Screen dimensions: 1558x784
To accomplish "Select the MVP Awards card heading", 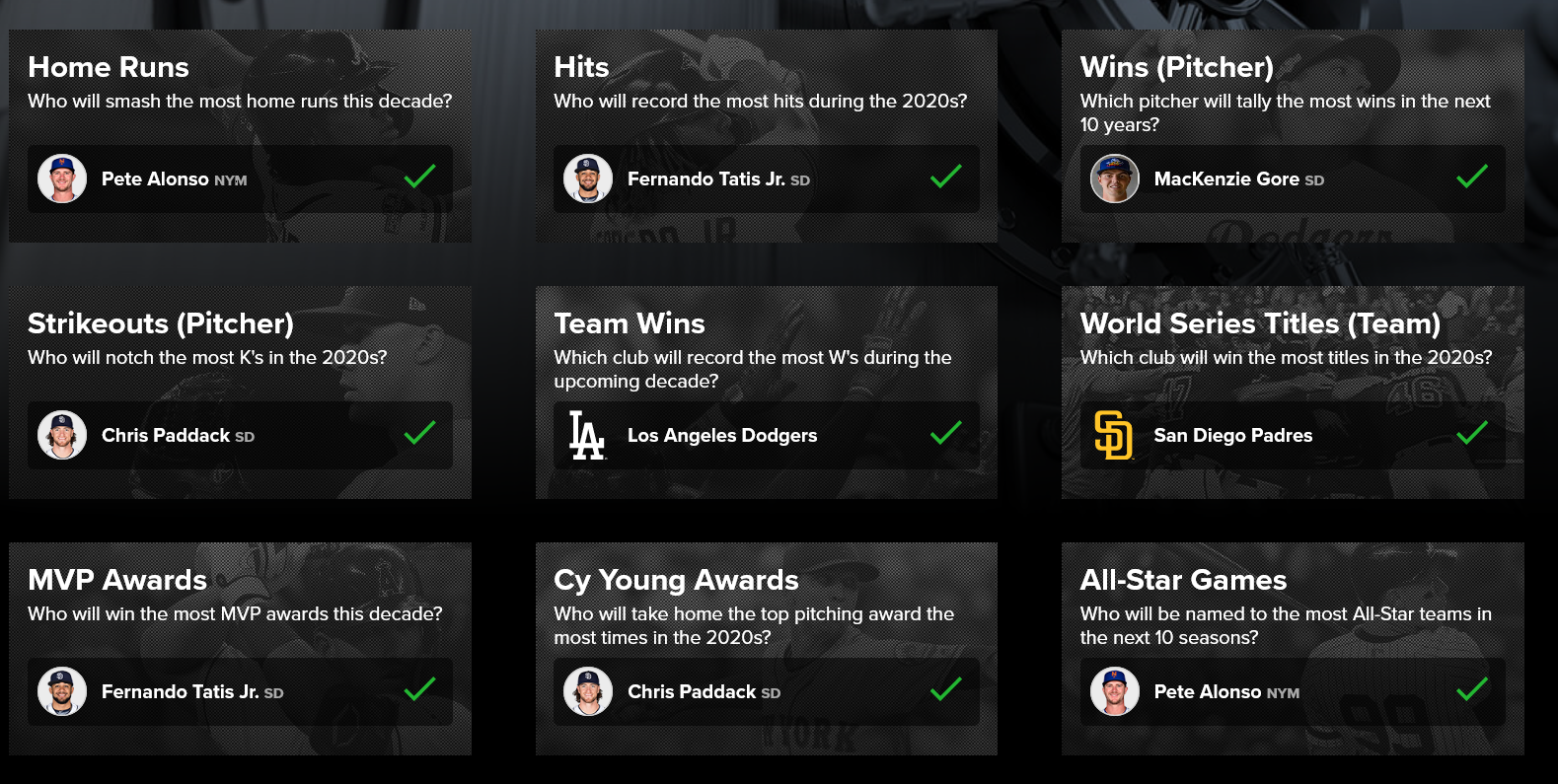I will tap(117, 580).
